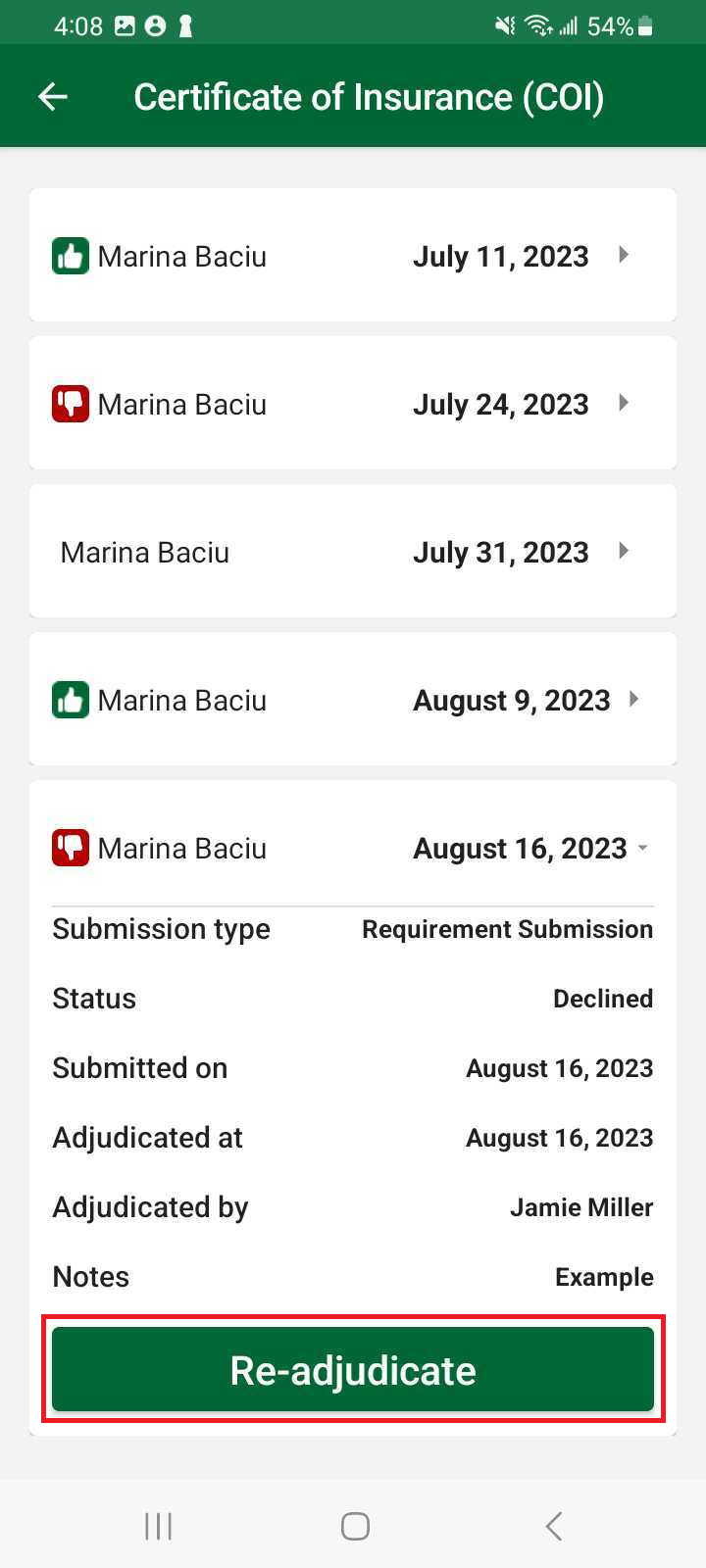
Task: Tap Android home navigation icon
Action: coord(355,1526)
